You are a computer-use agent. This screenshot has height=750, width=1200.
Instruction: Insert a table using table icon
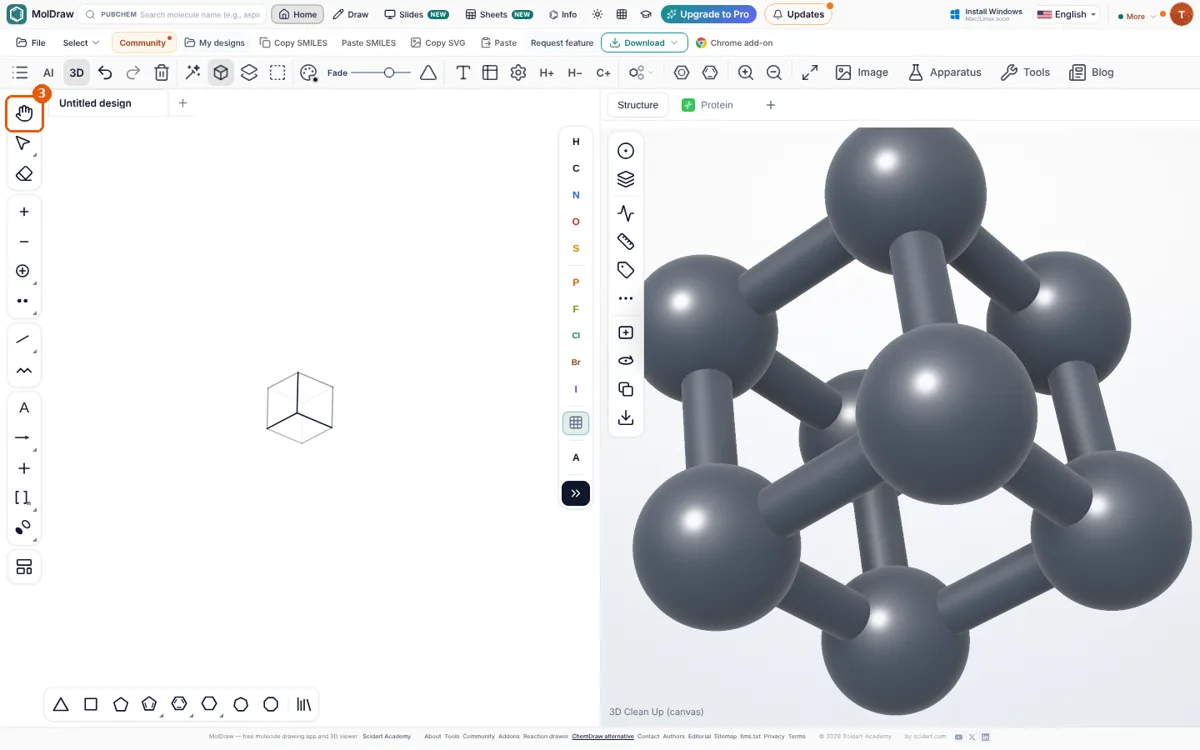[490, 72]
